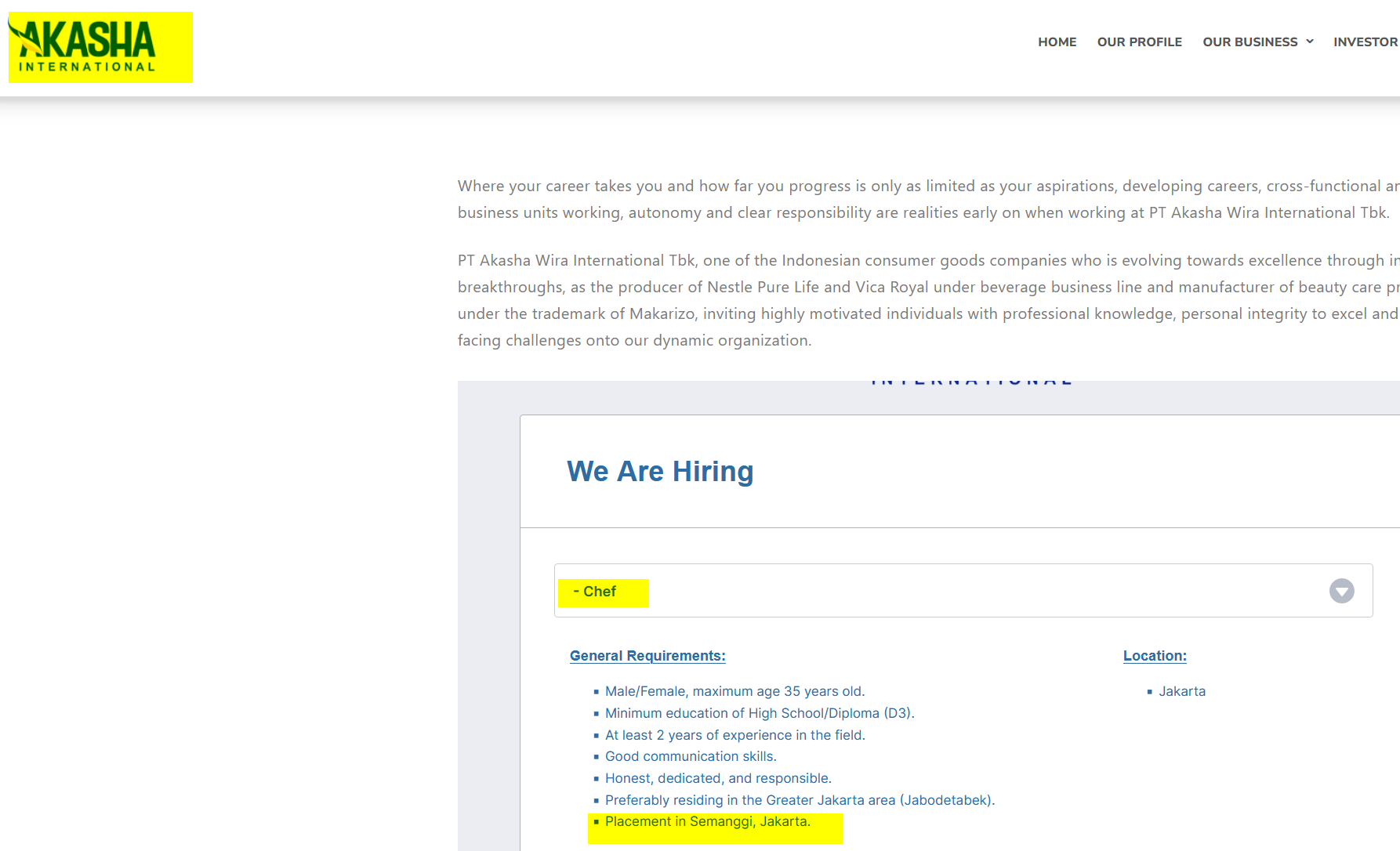Screen dimensions: 1400x851
Task: Click 'Placement in Semanggi, Jakarta.' requirement
Action: [x=708, y=821]
